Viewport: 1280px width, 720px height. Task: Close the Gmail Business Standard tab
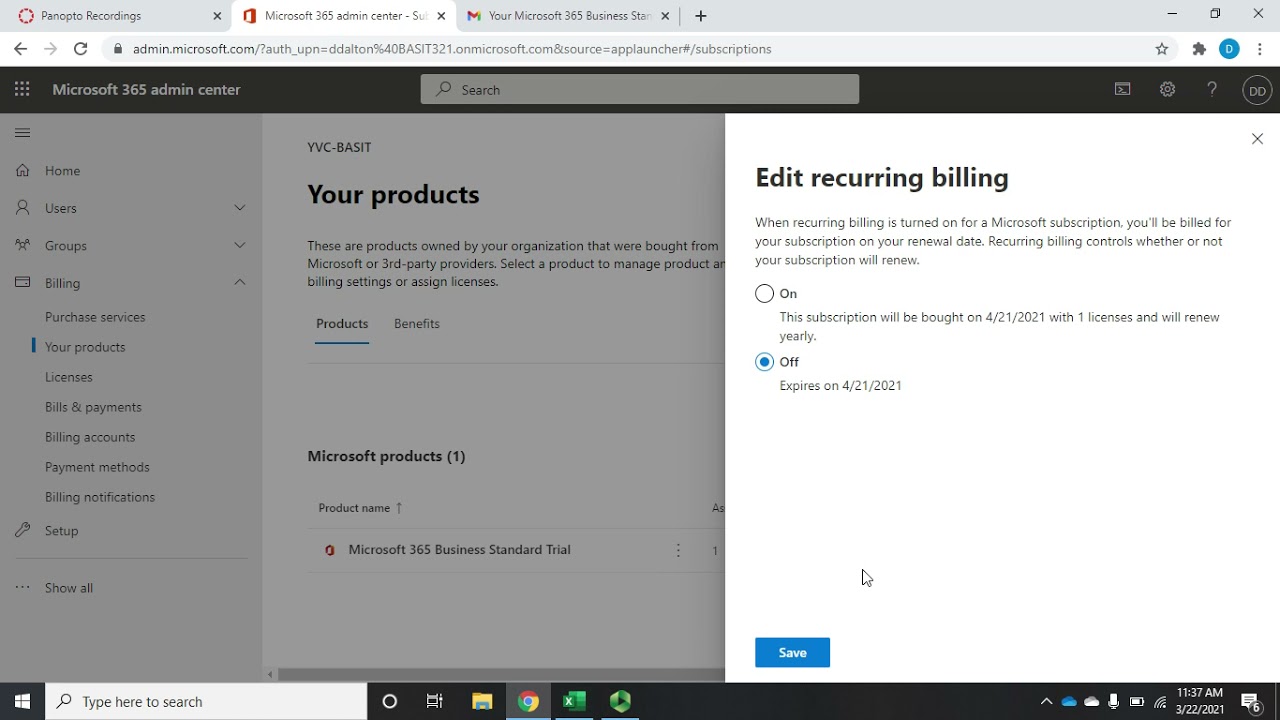point(666,16)
